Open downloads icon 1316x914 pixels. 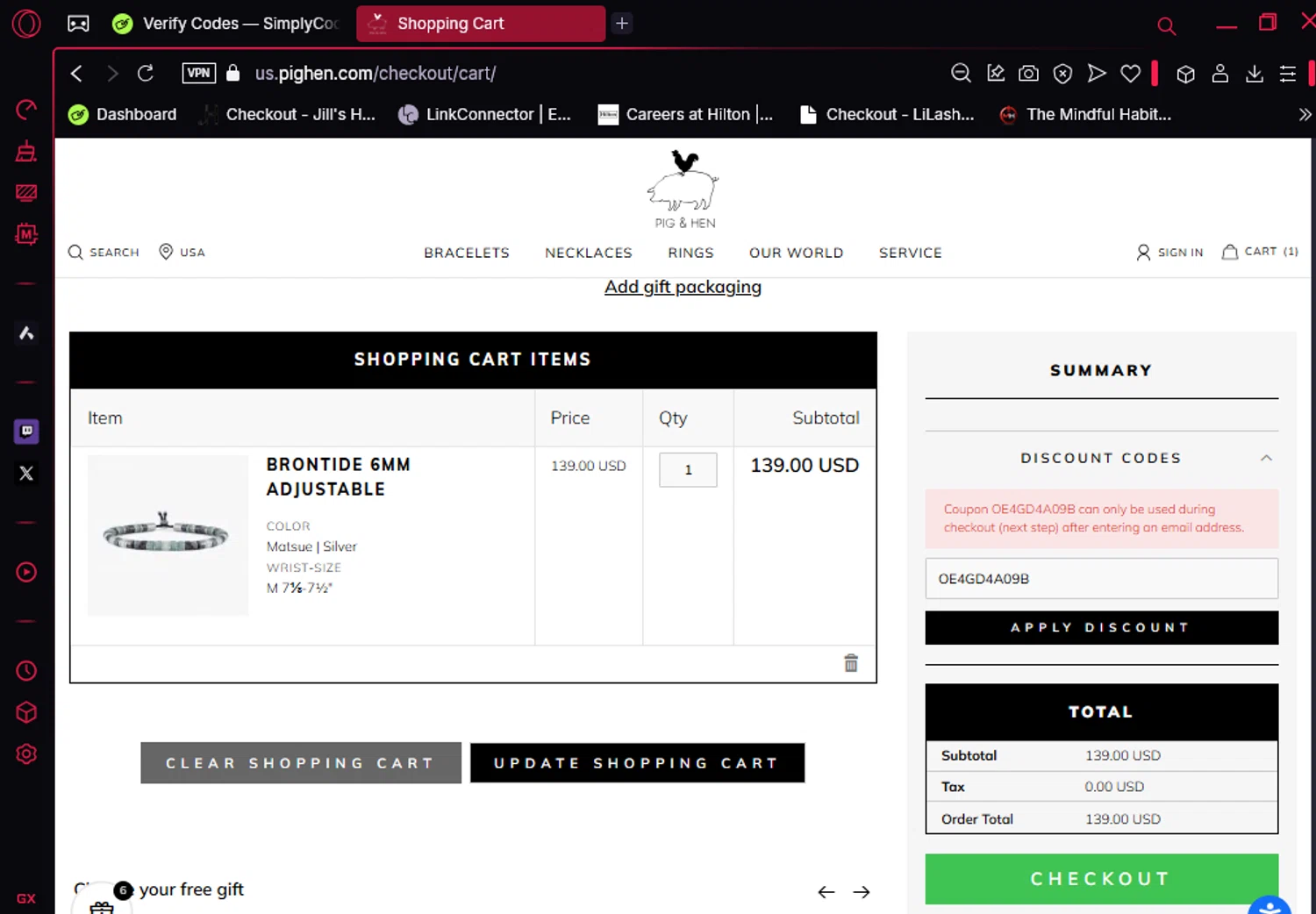[x=1255, y=74]
